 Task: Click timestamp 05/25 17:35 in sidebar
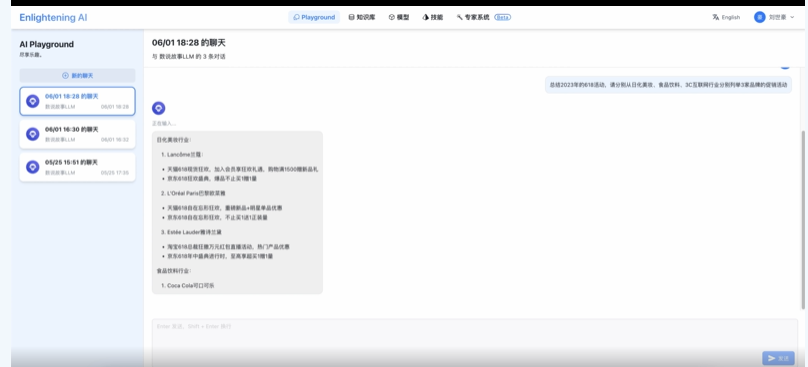(x=115, y=173)
